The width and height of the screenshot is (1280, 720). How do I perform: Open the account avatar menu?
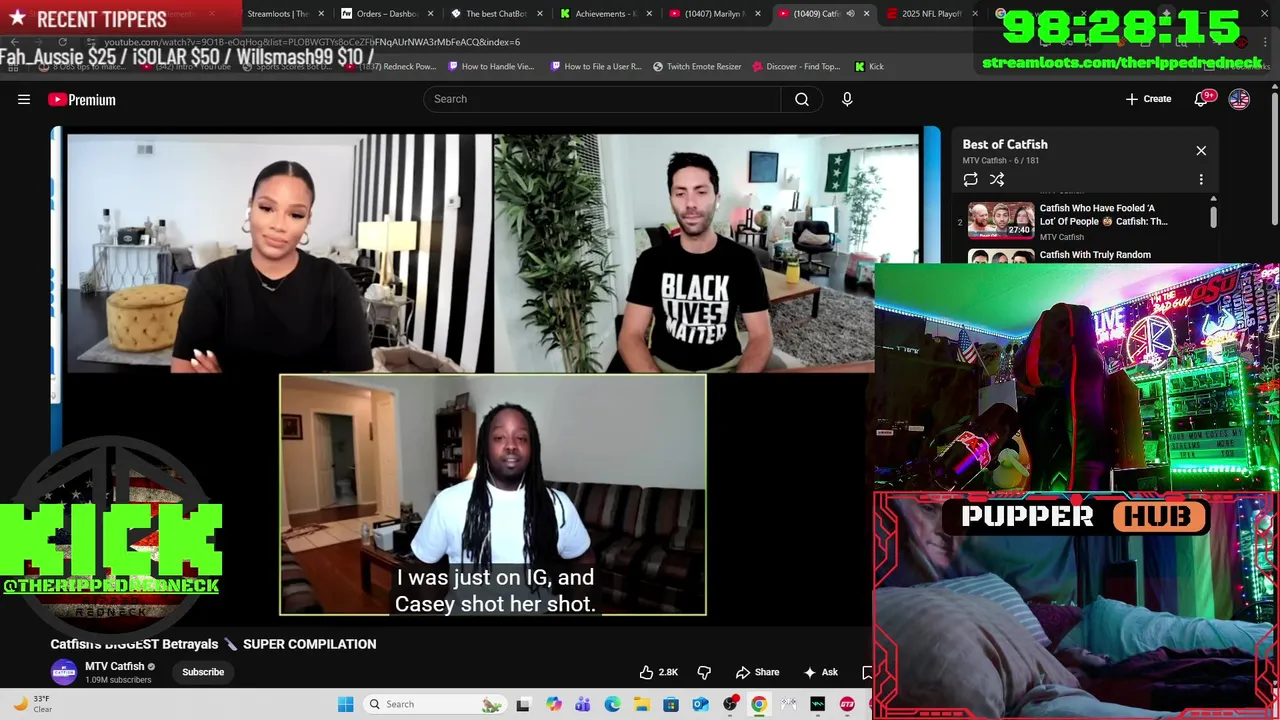(x=1239, y=99)
